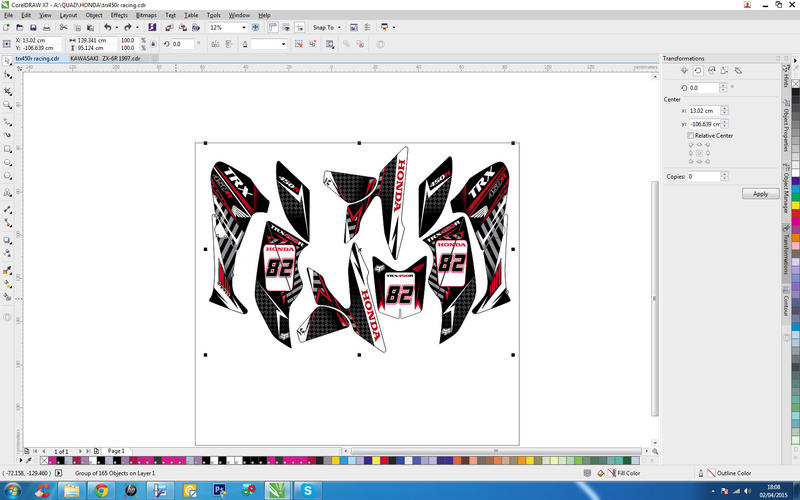Open the Snap To dropdown

(327, 28)
